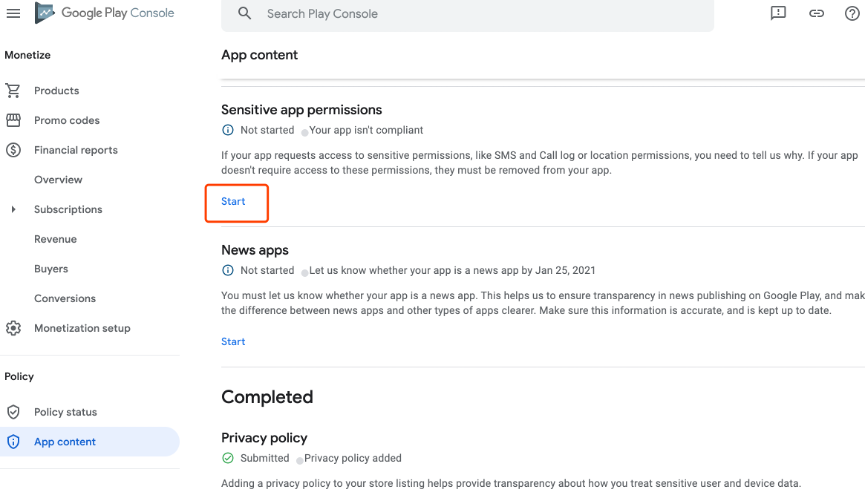
Task: Click the copy link icon
Action: click(x=816, y=13)
